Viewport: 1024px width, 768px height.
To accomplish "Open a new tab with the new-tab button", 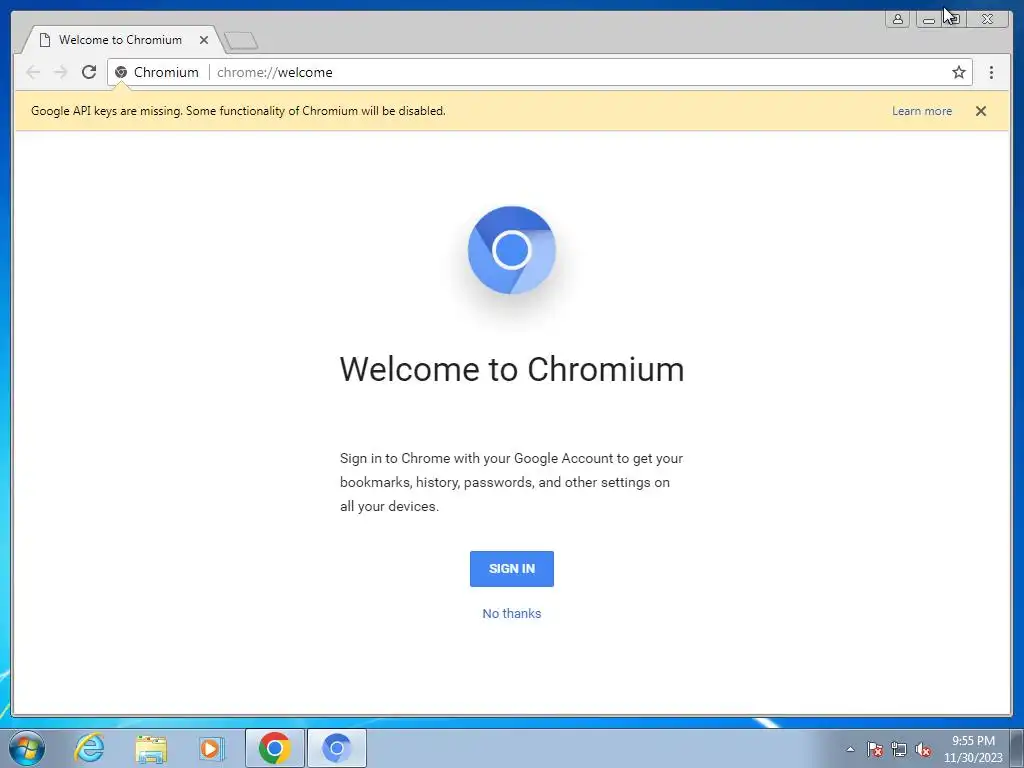I will 241,41.
